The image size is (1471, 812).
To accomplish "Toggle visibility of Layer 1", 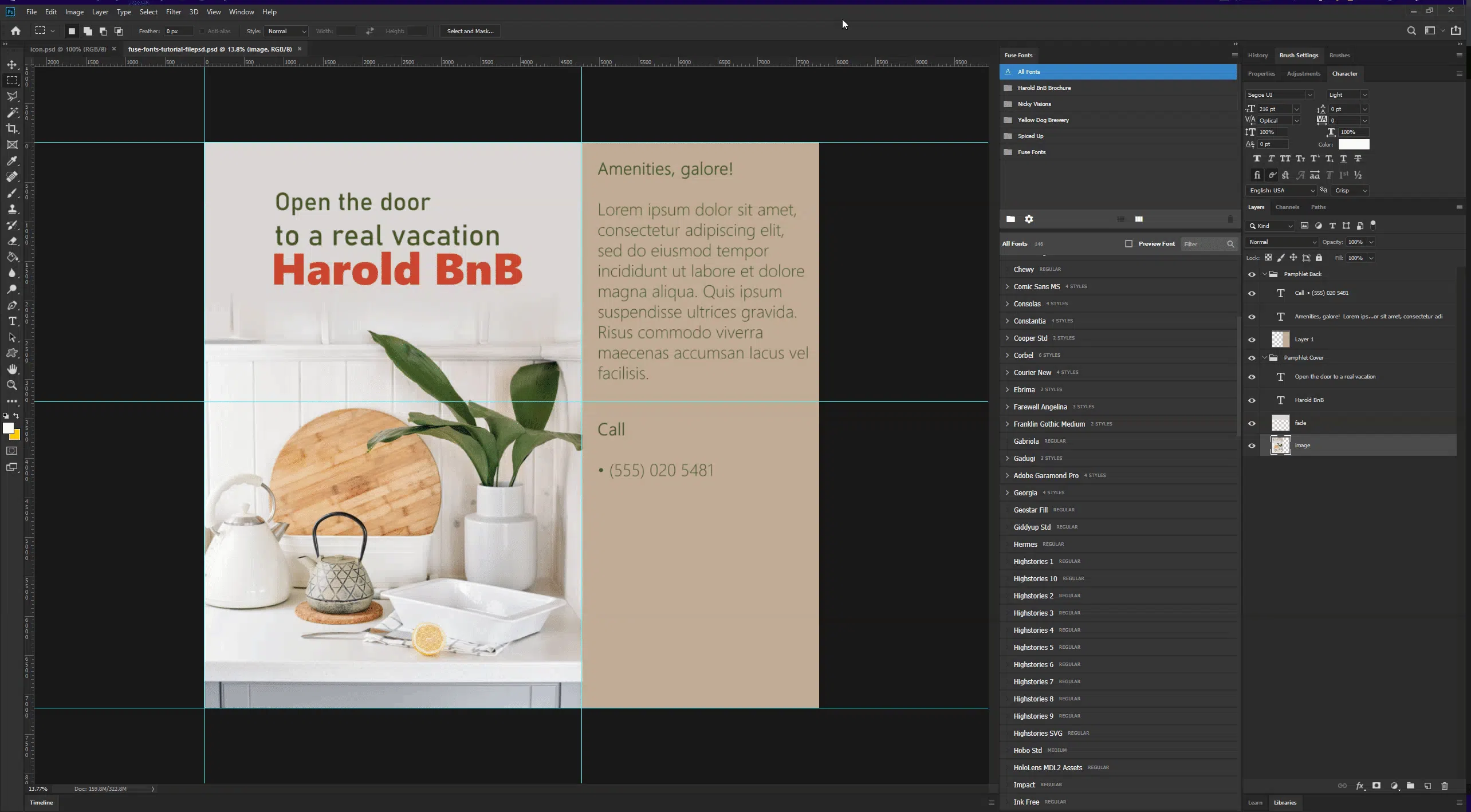I will point(1252,340).
